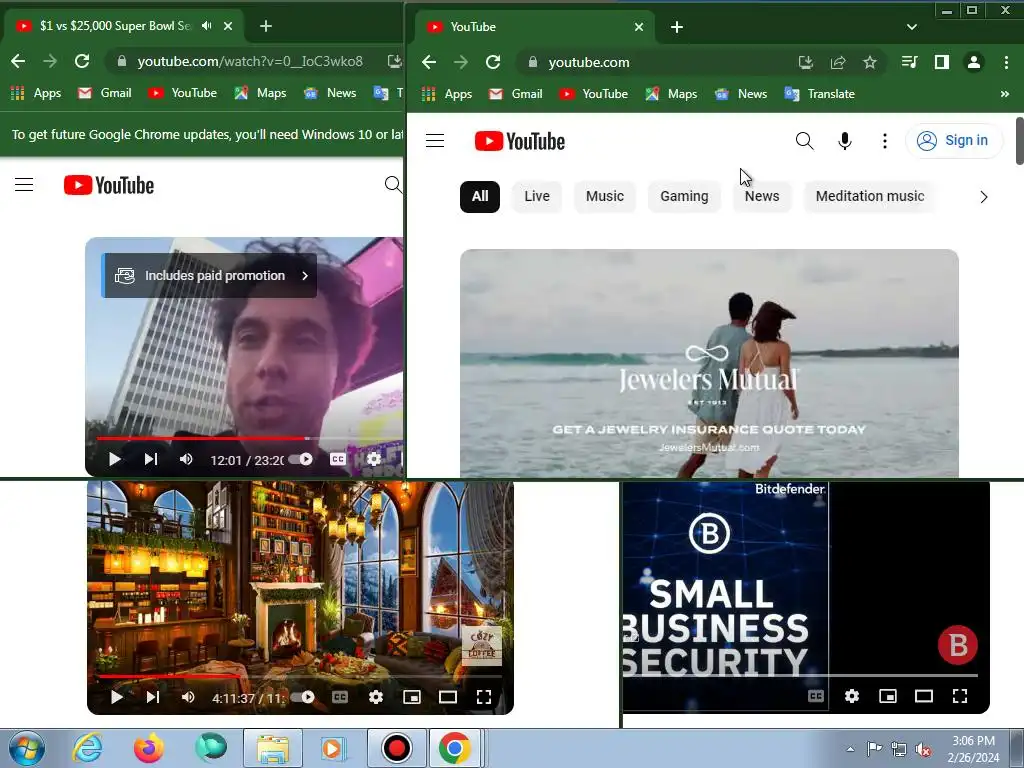Image resolution: width=1024 pixels, height=768 pixels.
Task: Select the Music category chip
Action: click(605, 197)
